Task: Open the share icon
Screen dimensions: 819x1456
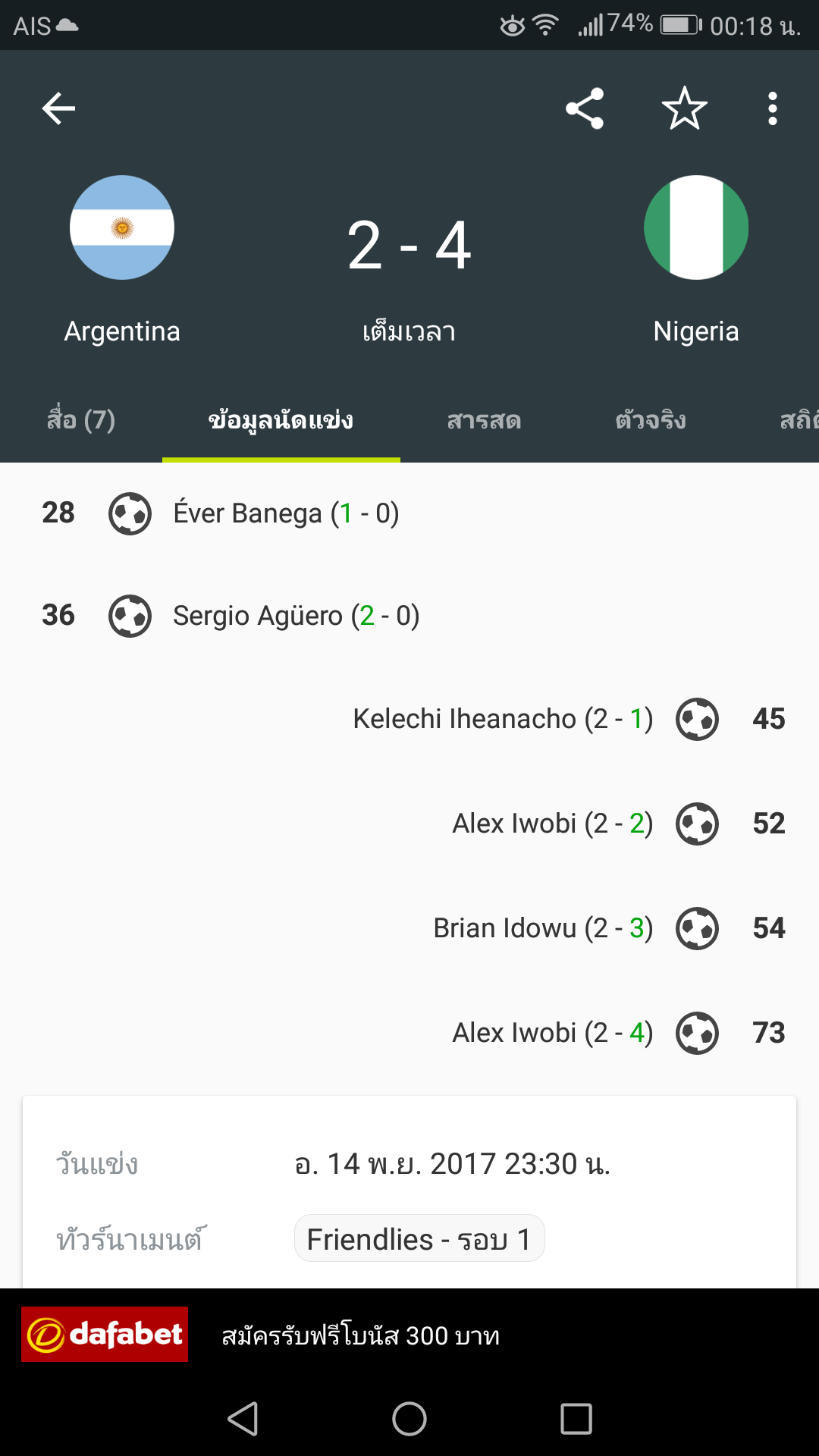Action: click(585, 108)
